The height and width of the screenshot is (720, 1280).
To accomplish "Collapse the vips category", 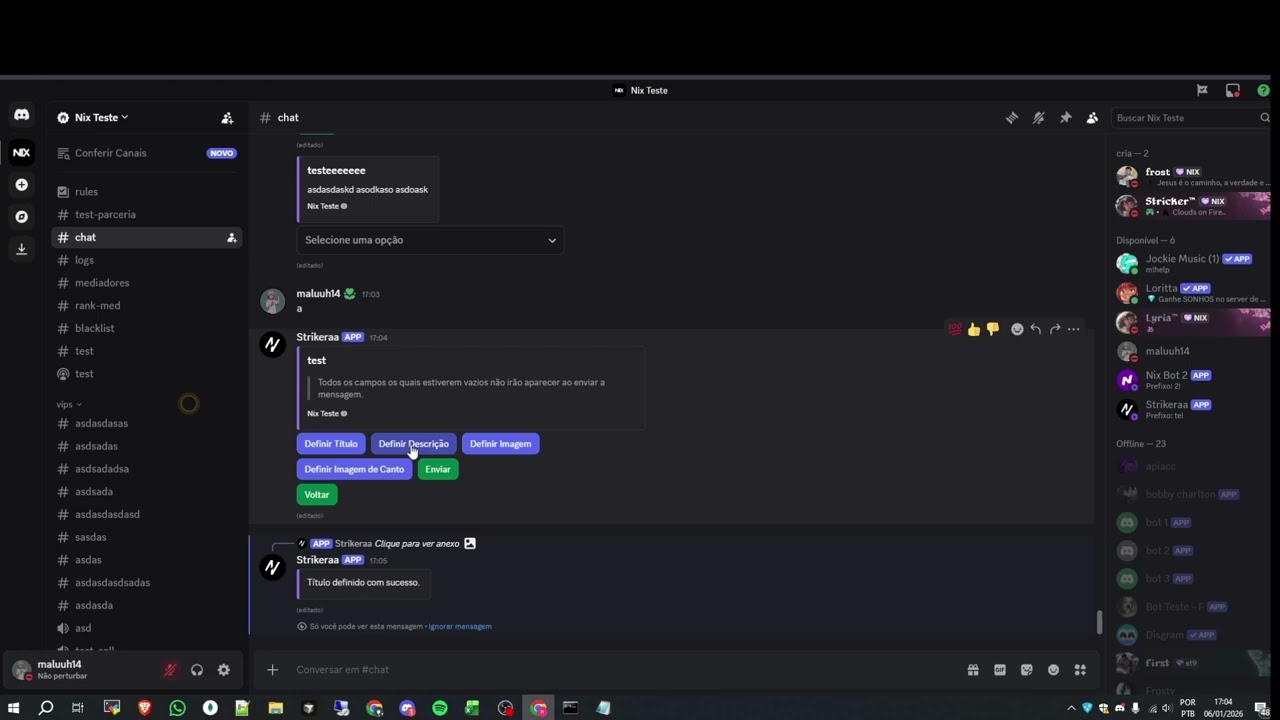I will coord(68,405).
